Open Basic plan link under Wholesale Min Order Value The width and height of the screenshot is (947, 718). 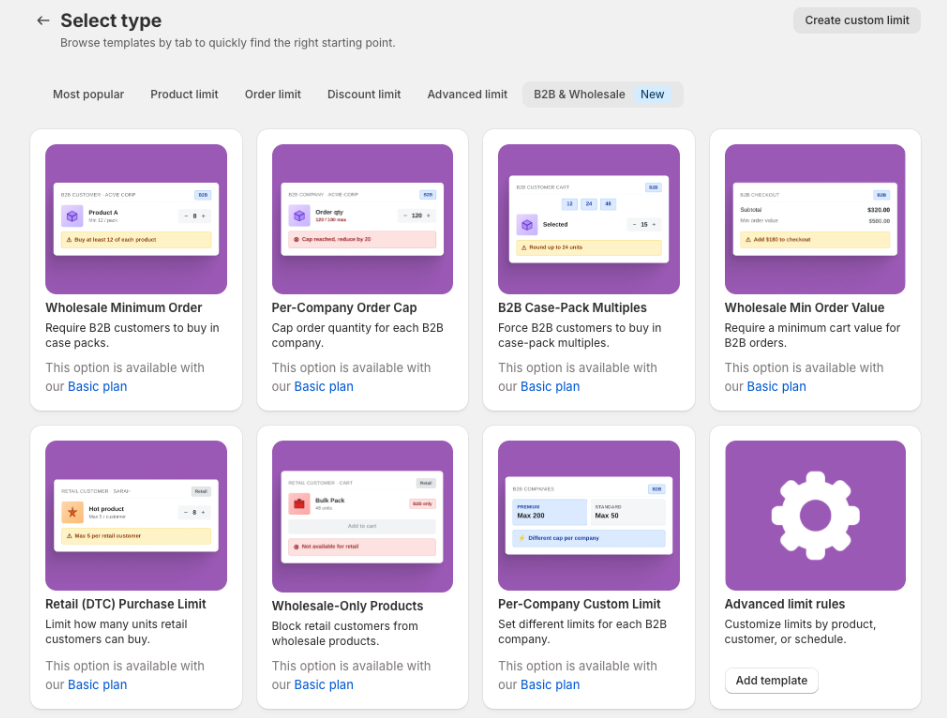(777, 386)
